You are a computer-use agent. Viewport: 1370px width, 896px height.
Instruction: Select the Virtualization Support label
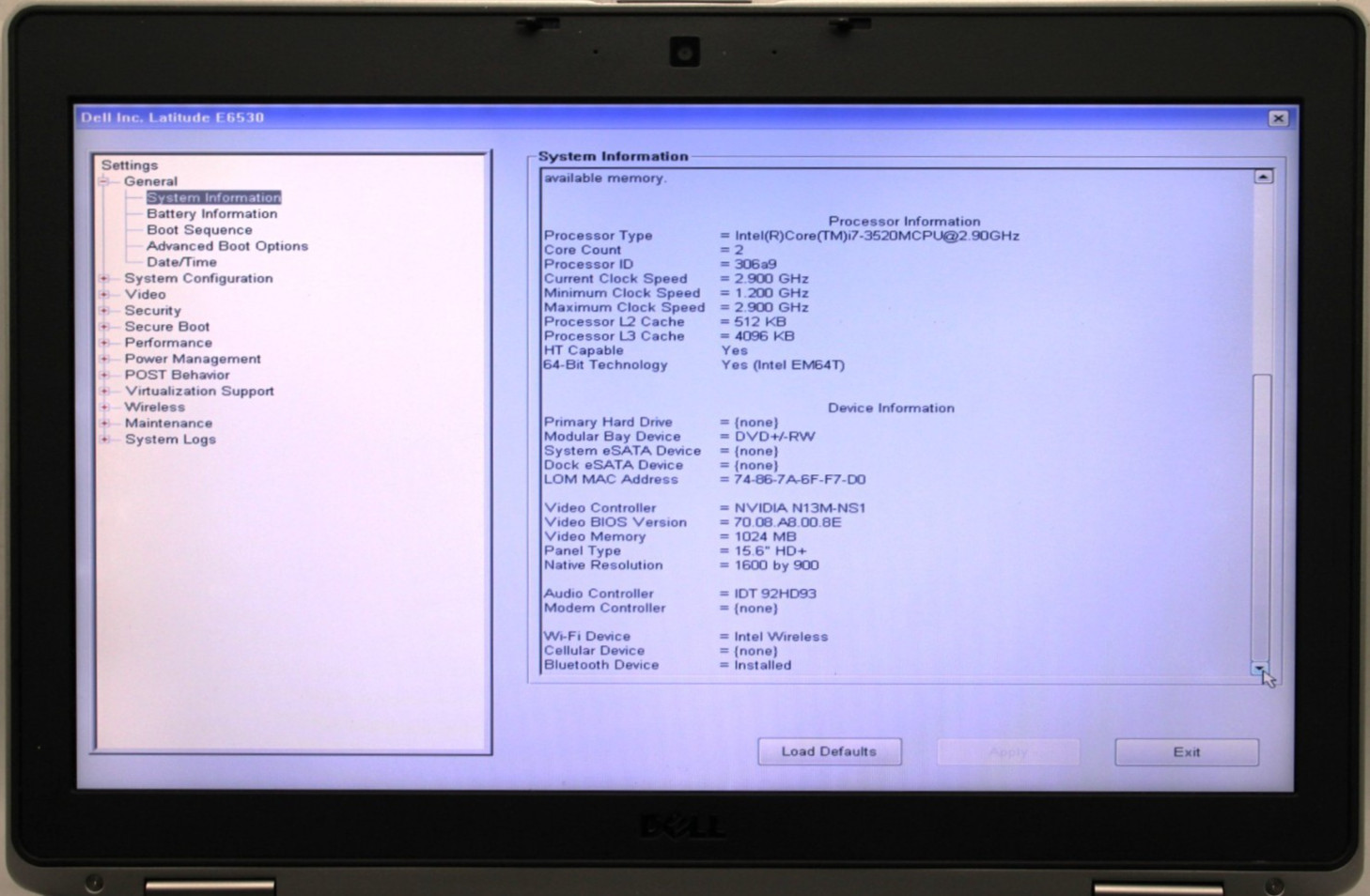[x=199, y=391]
